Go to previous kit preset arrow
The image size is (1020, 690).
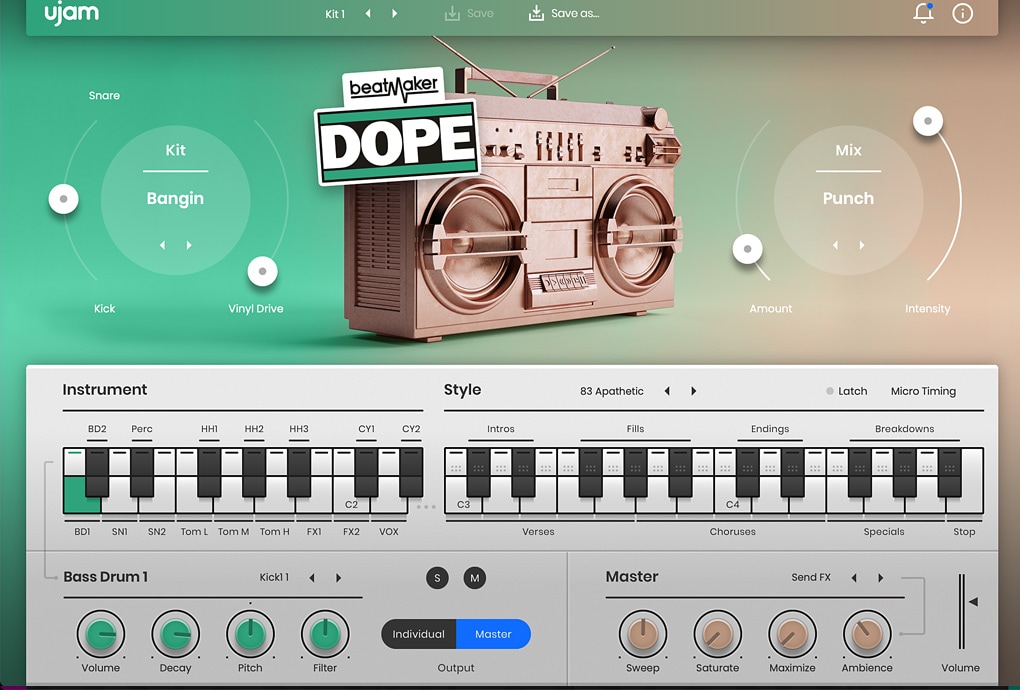[368, 14]
